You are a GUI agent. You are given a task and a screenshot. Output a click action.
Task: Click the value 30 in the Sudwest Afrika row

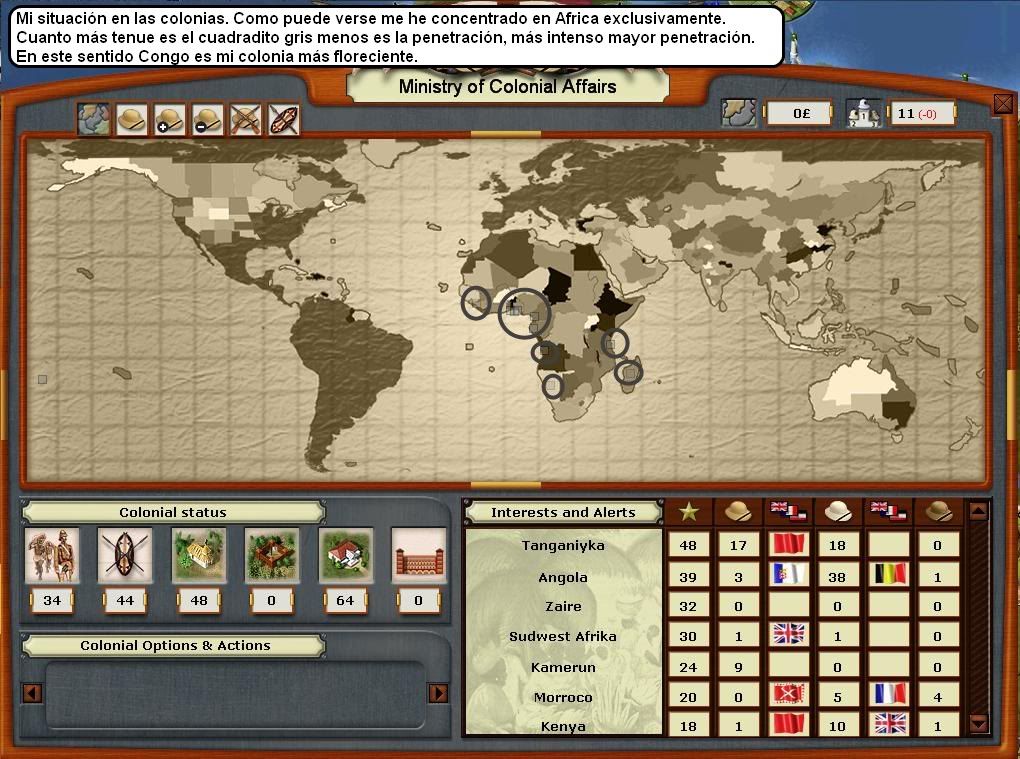coord(688,637)
